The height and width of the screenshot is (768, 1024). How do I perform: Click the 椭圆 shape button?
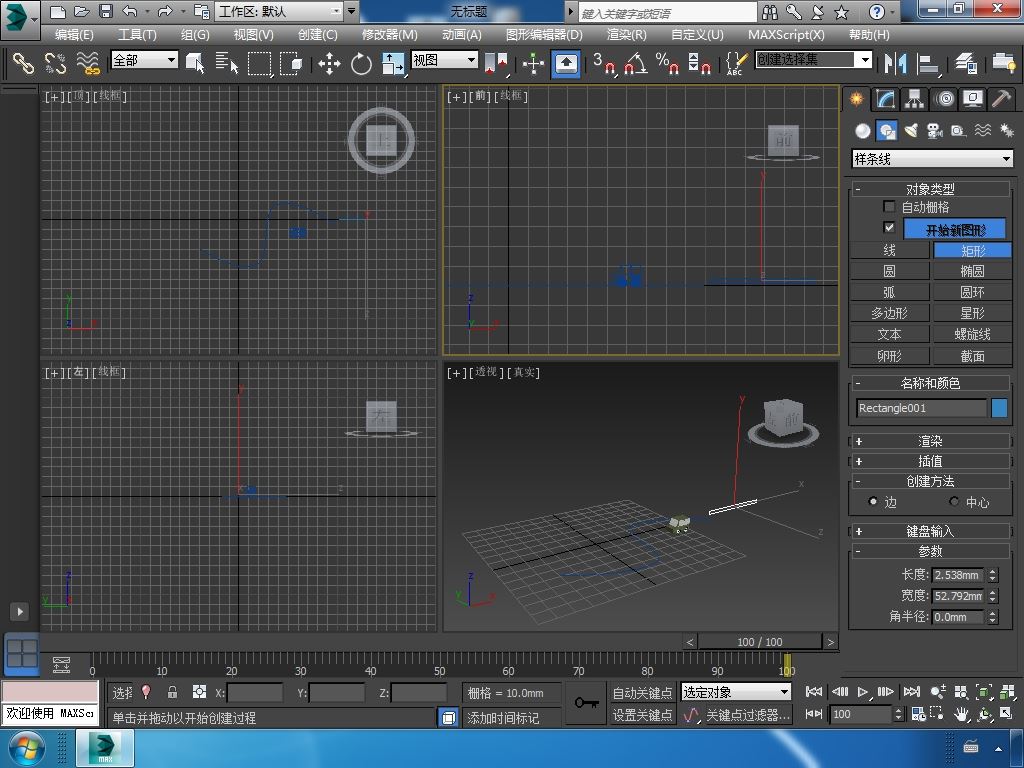coord(972,271)
